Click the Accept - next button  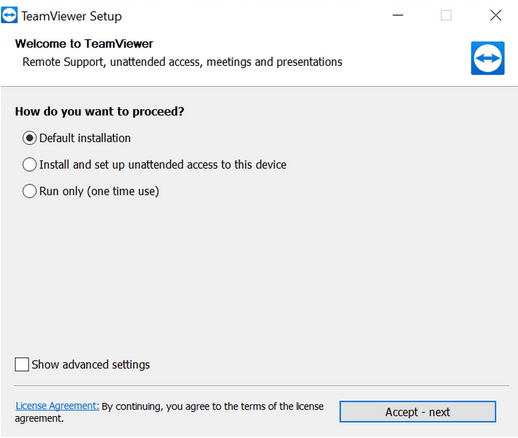(x=418, y=412)
